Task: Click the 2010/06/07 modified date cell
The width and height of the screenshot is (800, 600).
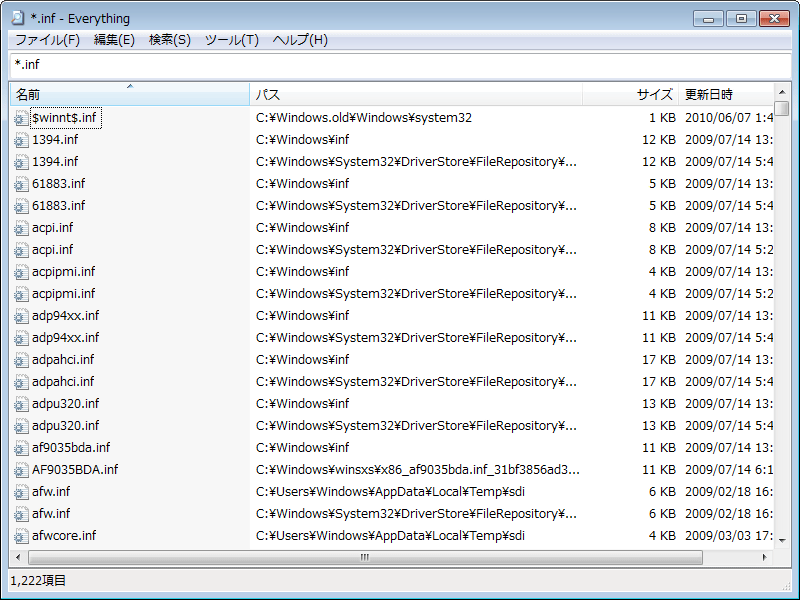Action: 729,118
